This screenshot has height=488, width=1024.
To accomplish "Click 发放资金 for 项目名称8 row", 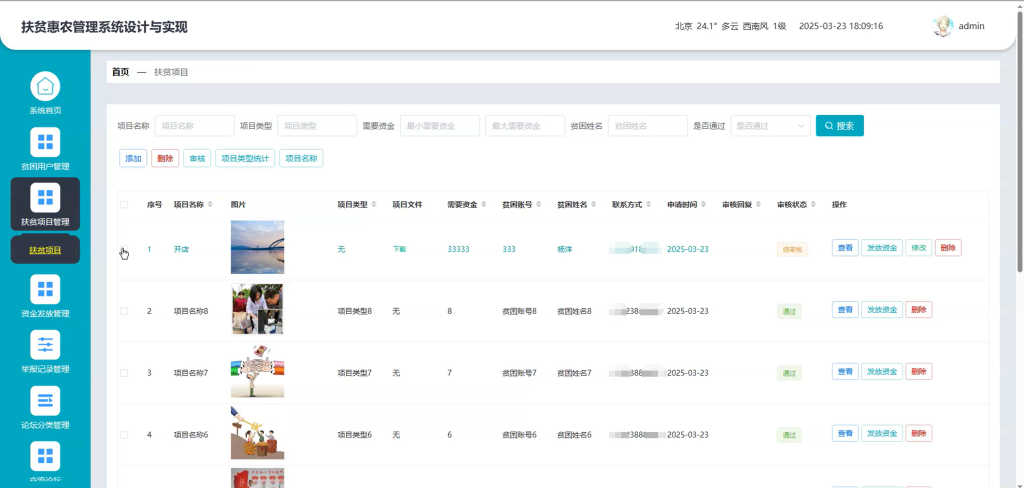I will point(882,310).
